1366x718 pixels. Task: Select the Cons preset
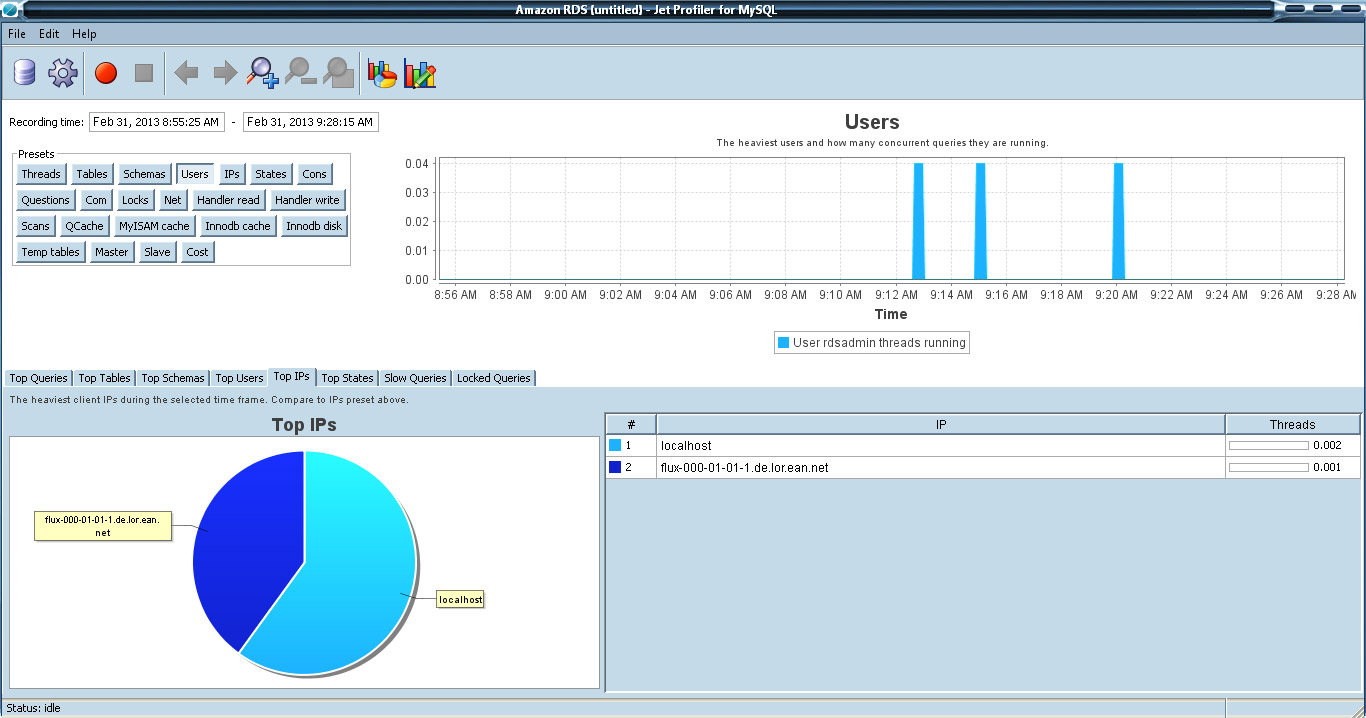pyautogui.click(x=315, y=174)
